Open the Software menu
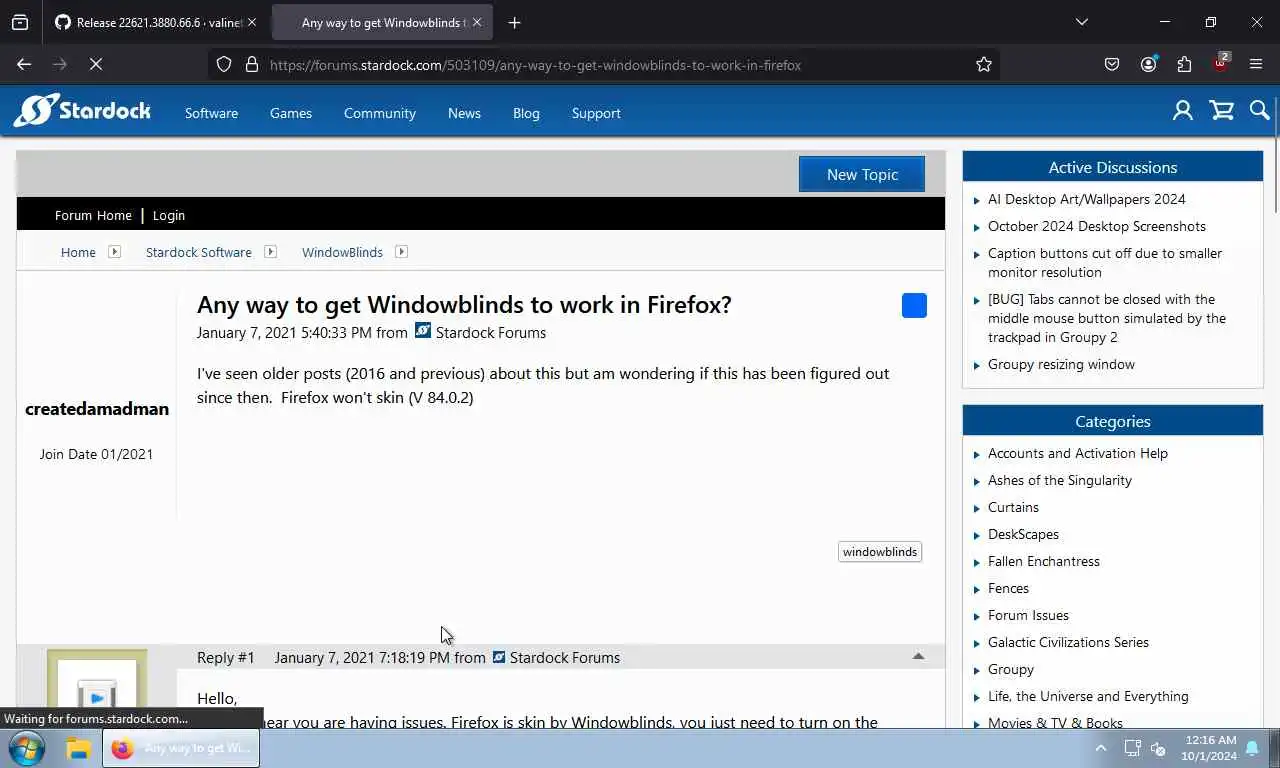 click(211, 113)
